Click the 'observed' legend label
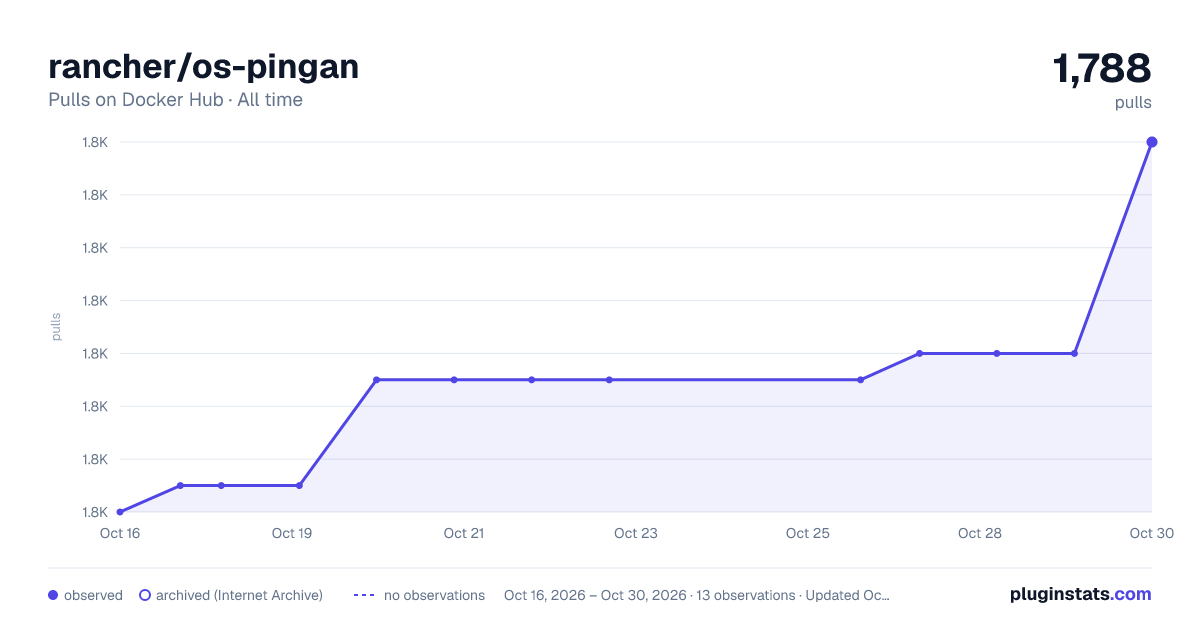 click(93, 595)
